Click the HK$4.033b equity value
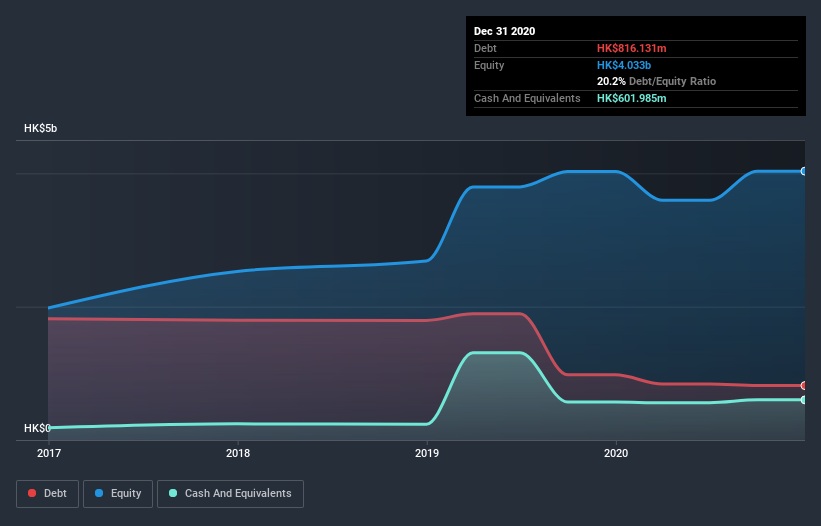 click(624, 65)
